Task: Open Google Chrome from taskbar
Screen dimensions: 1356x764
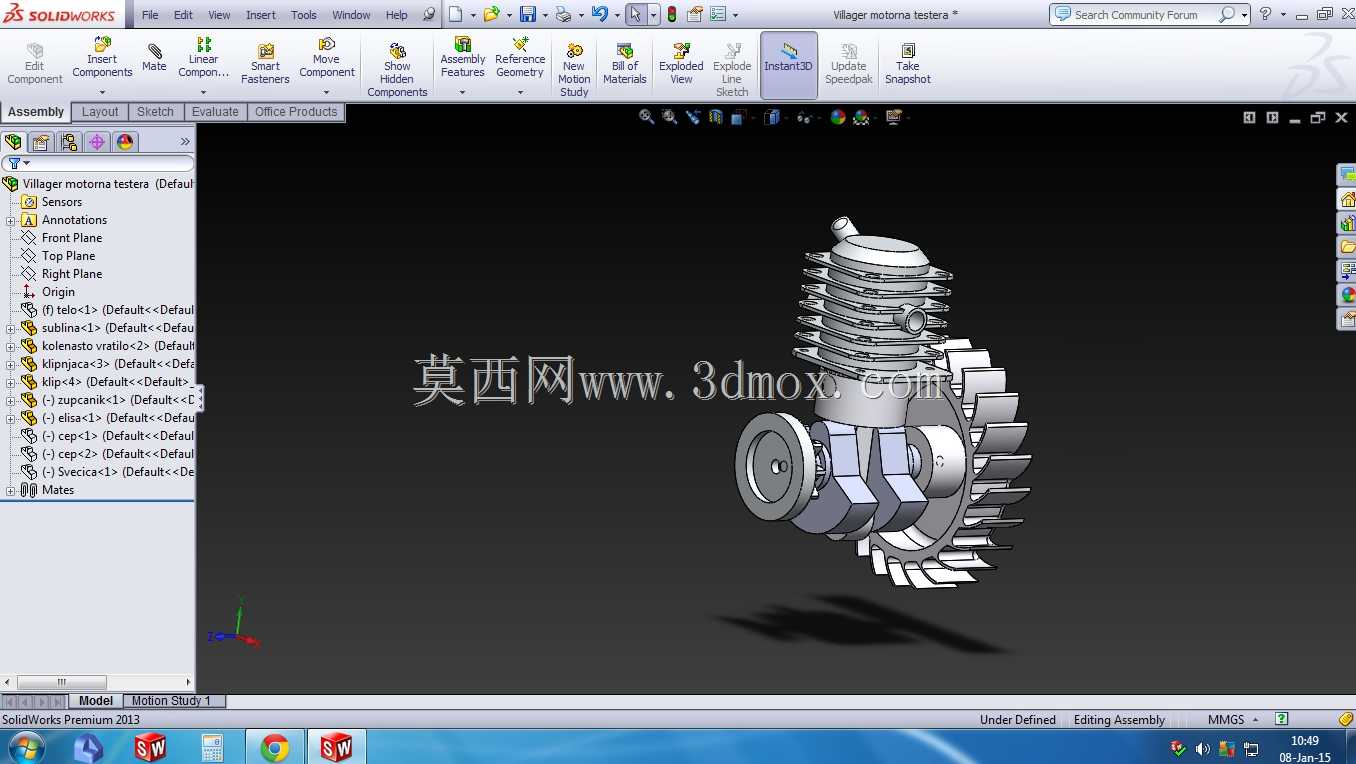Action: 274,747
